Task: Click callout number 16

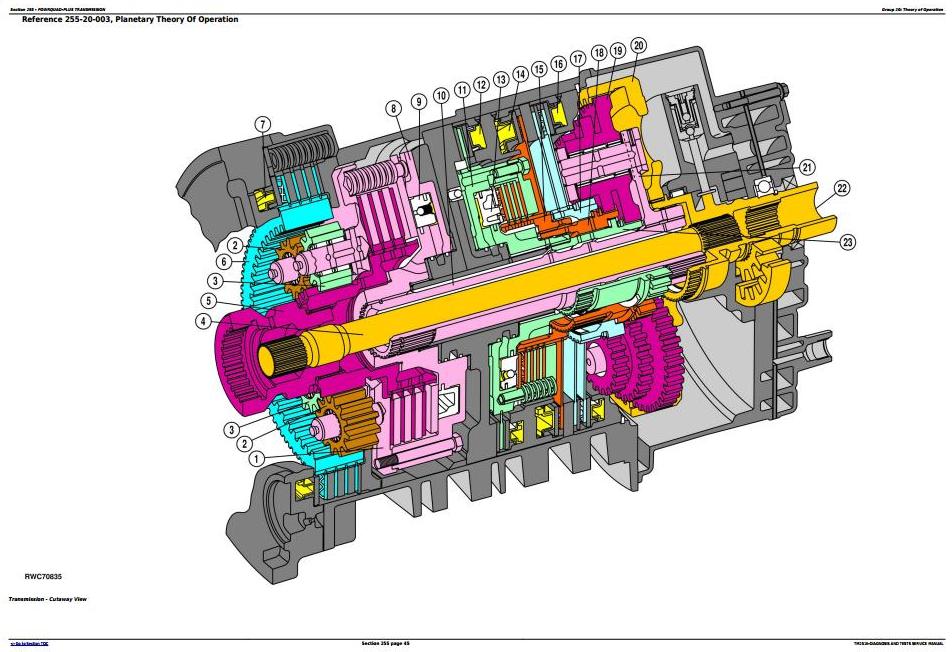Action: [559, 63]
